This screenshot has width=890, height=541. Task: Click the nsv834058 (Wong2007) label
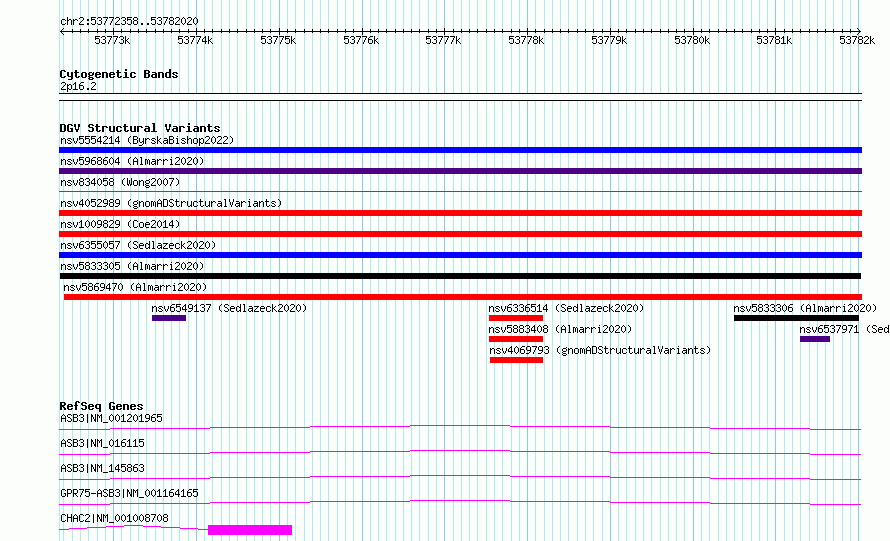point(120,182)
